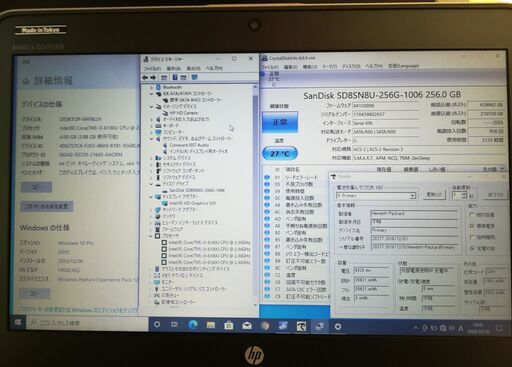Open File Explorer from the taskbar
512x367 pixels.
click(211, 325)
